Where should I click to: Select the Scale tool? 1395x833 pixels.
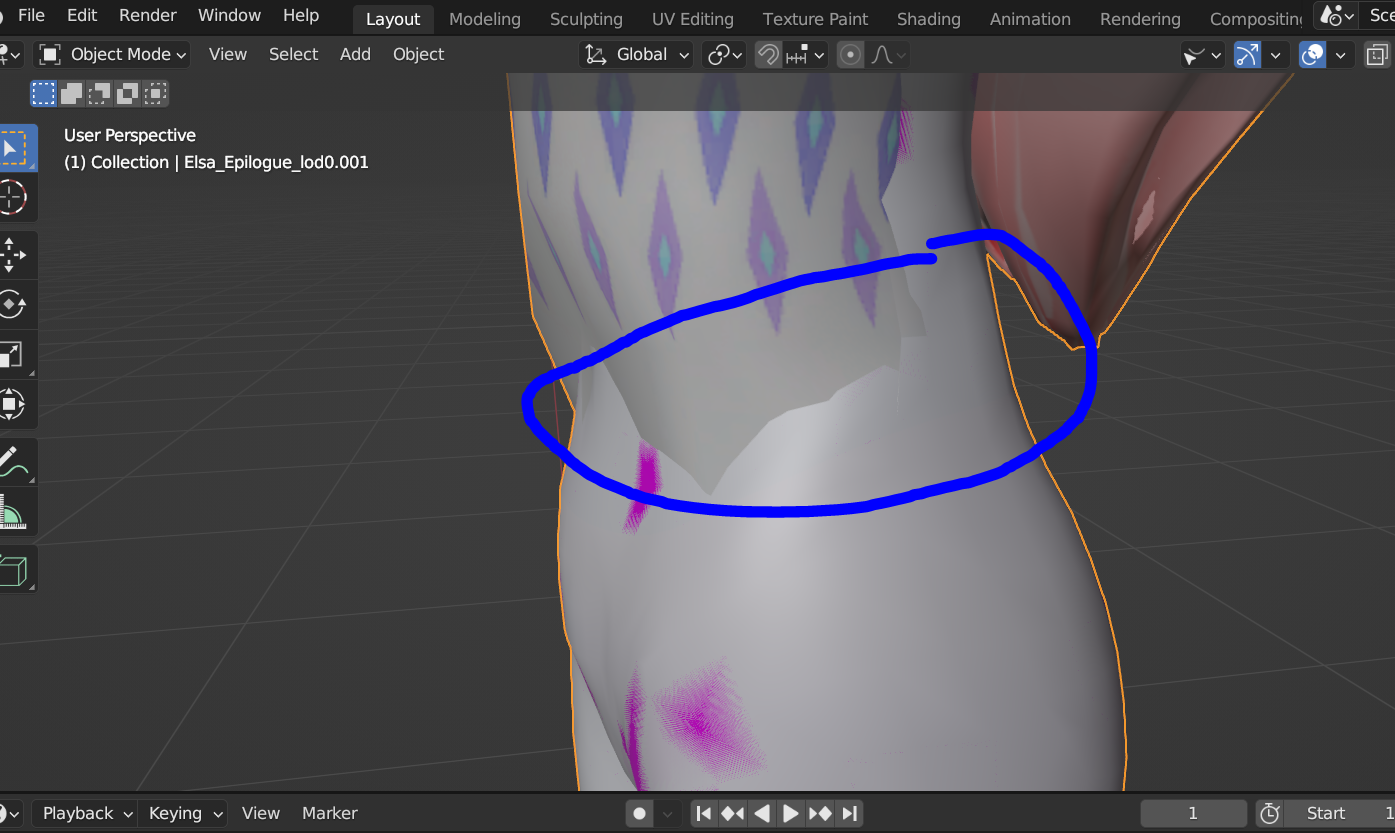[12, 354]
